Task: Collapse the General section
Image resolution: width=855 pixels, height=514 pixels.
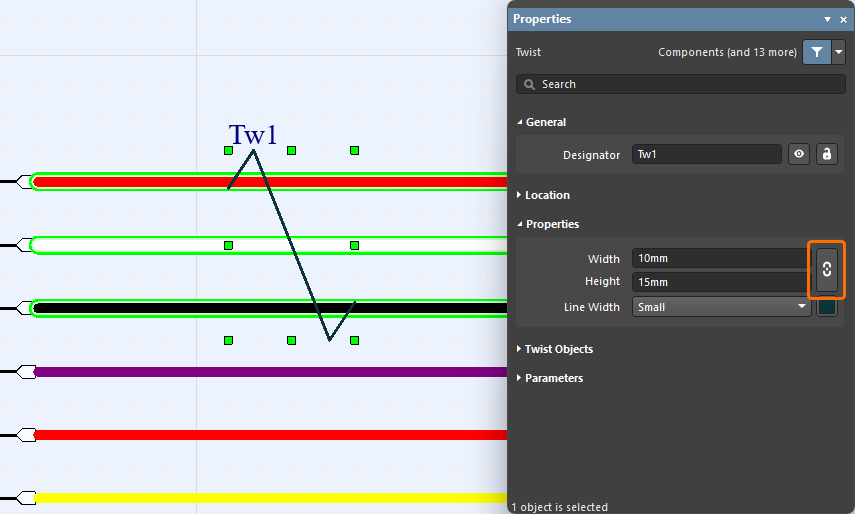Action: pyautogui.click(x=542, y=122)
